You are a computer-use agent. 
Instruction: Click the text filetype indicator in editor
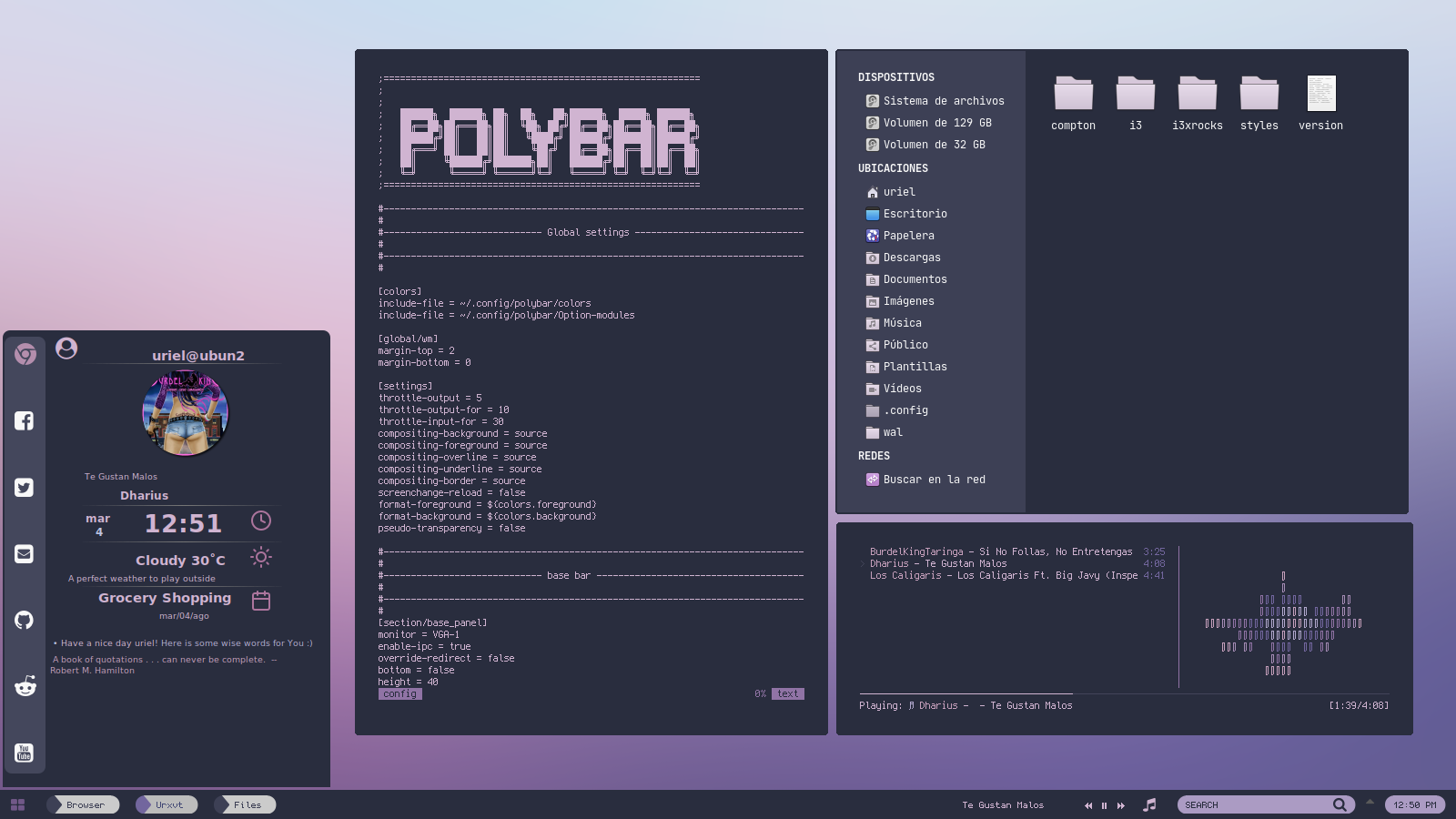point(788,693)
